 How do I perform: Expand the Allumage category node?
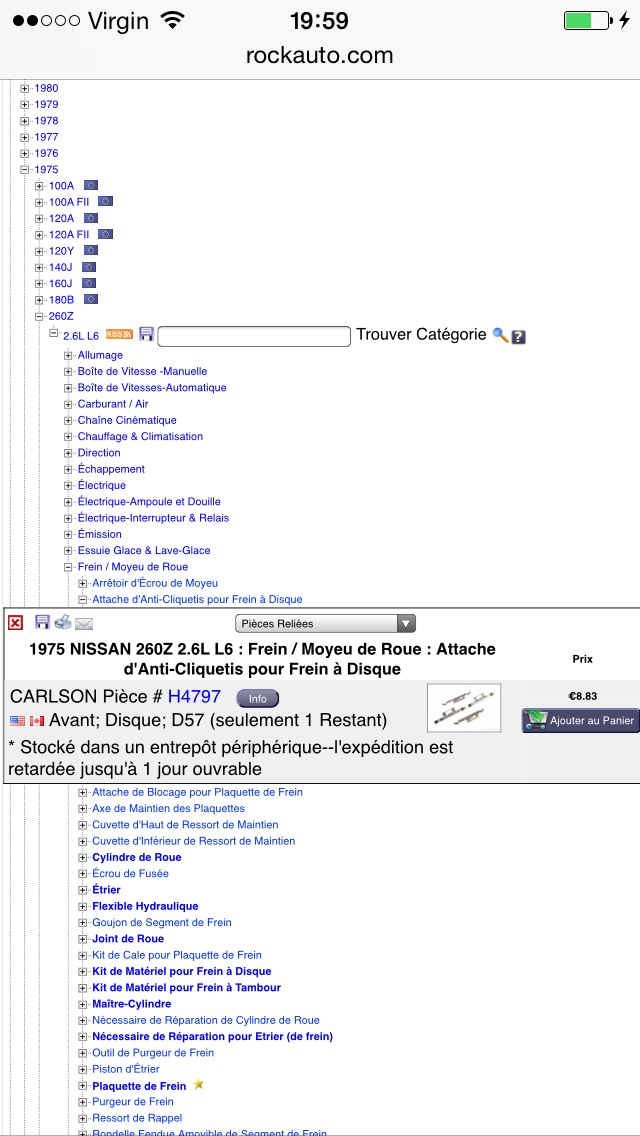(69, 355)
